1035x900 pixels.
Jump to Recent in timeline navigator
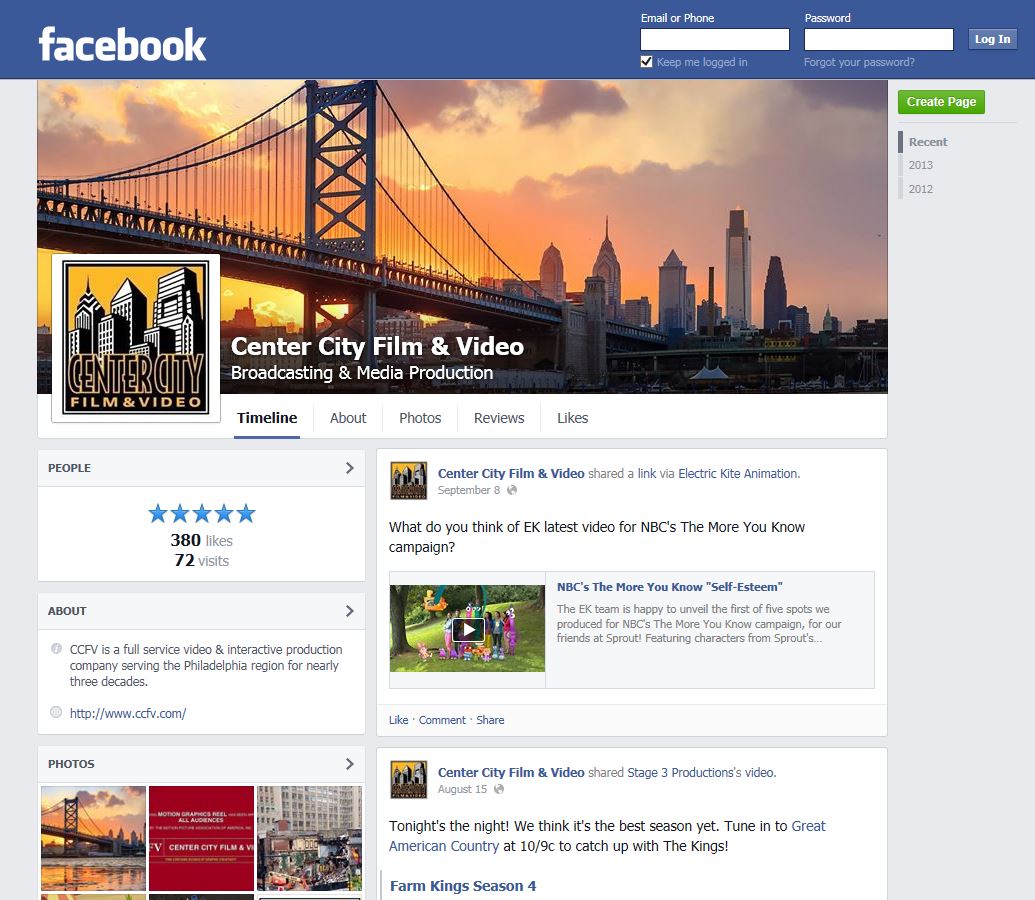pos(927,142)
